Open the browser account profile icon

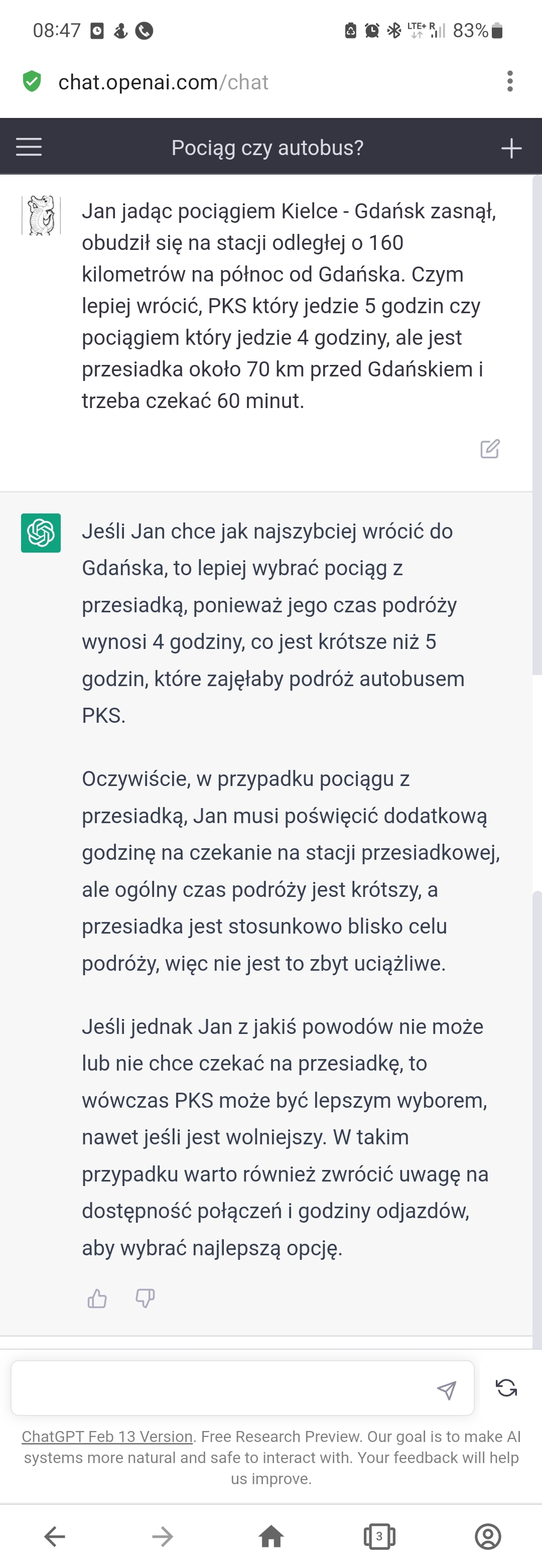point(487,1536)
